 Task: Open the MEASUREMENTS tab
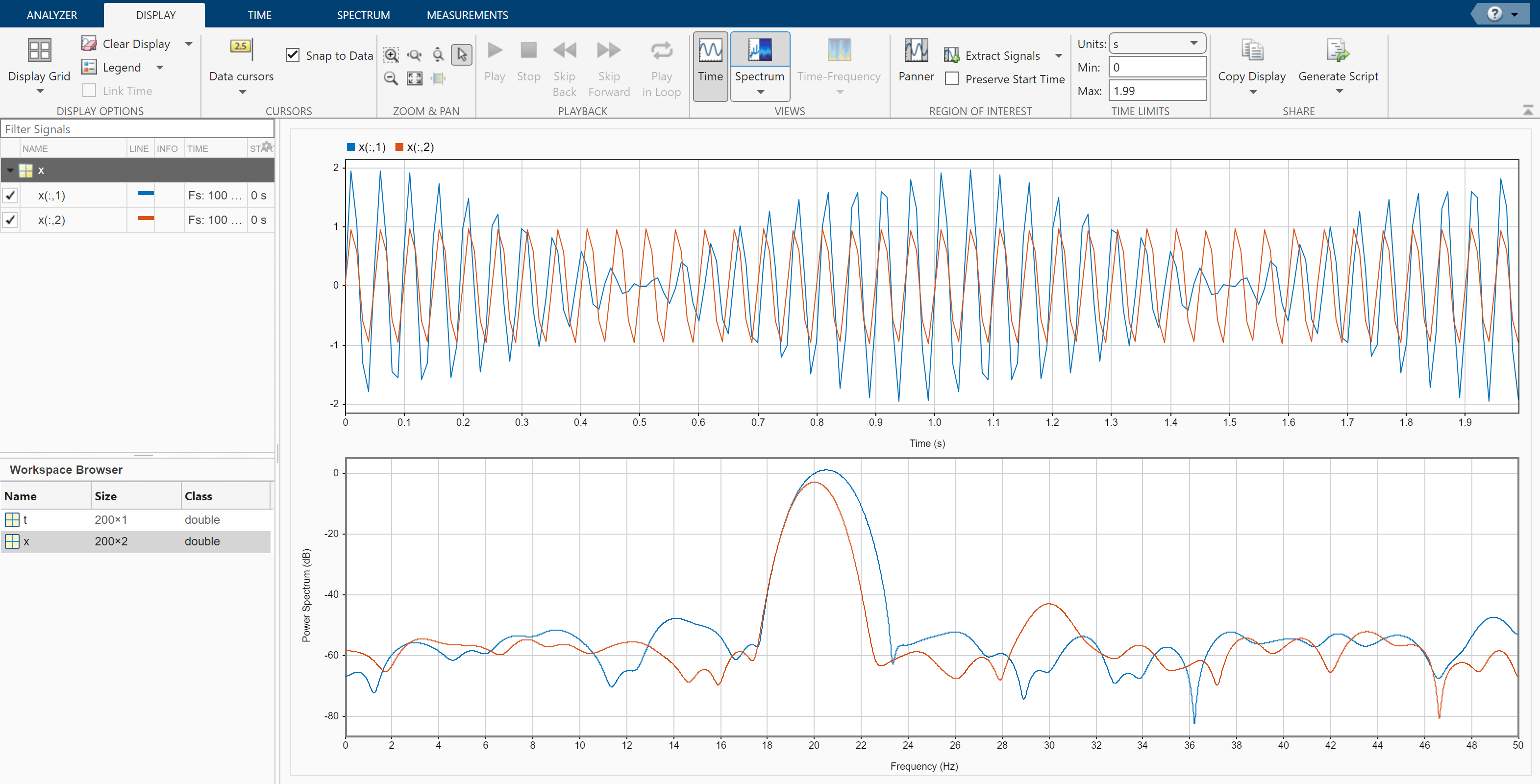pyautogui.click(x=467, y=15)
